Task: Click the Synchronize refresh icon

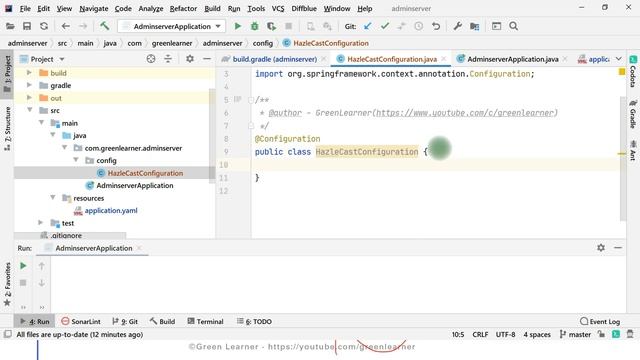Action: tap(44, 26)
